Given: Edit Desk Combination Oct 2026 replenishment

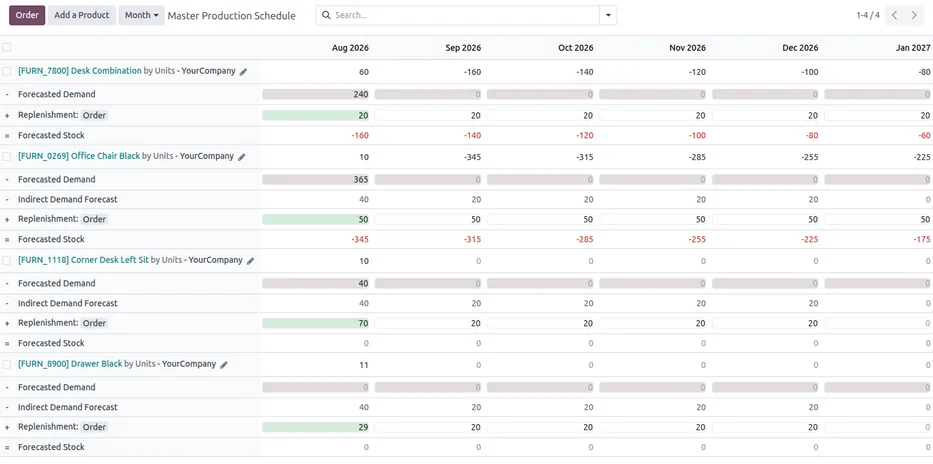Looking at the screenshot, I should [540, 115].
